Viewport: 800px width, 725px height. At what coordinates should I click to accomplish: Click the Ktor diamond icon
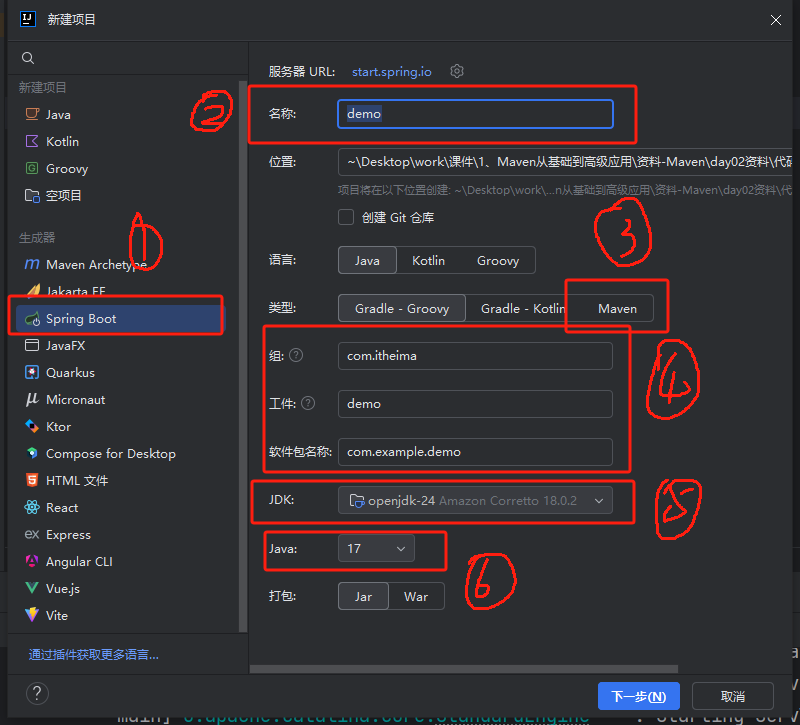tap(32, 426)
